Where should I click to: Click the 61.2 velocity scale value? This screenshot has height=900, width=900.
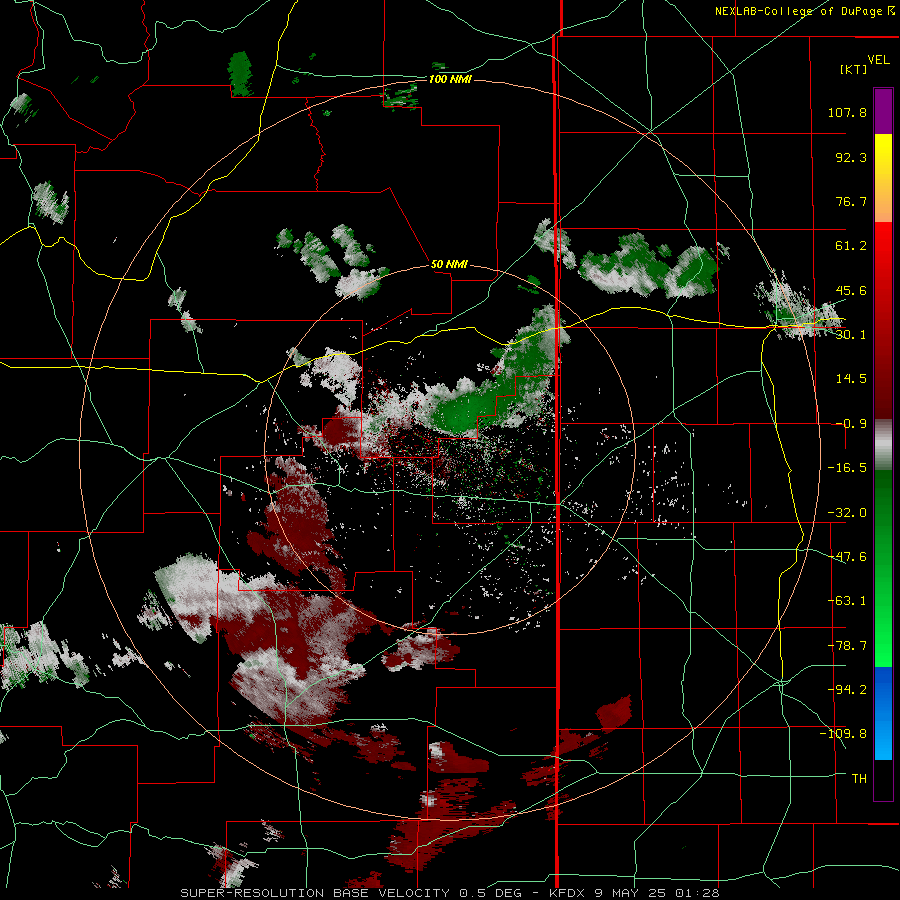[x=851, y=246]
